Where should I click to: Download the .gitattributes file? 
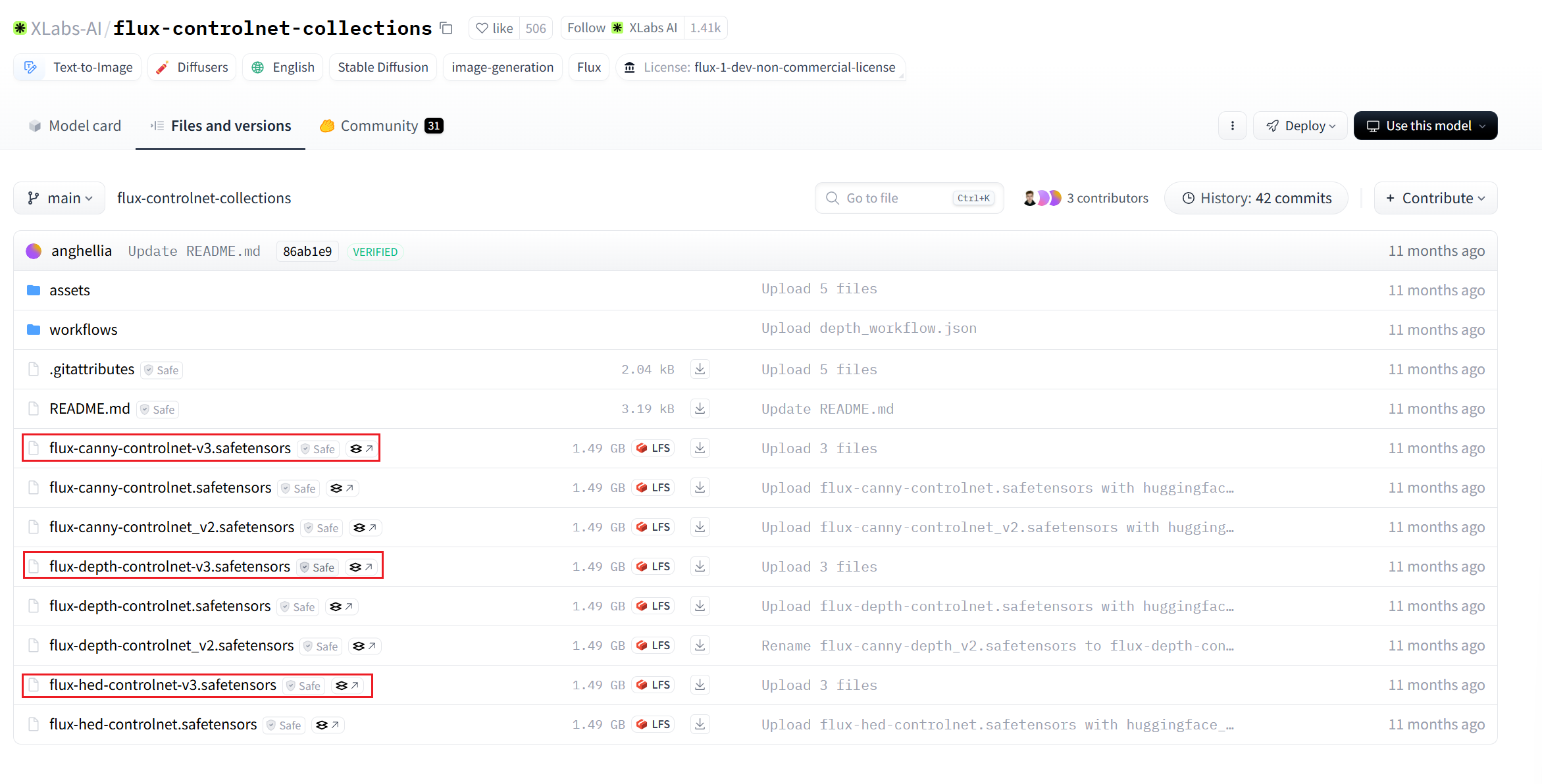[x=700, y=369]
